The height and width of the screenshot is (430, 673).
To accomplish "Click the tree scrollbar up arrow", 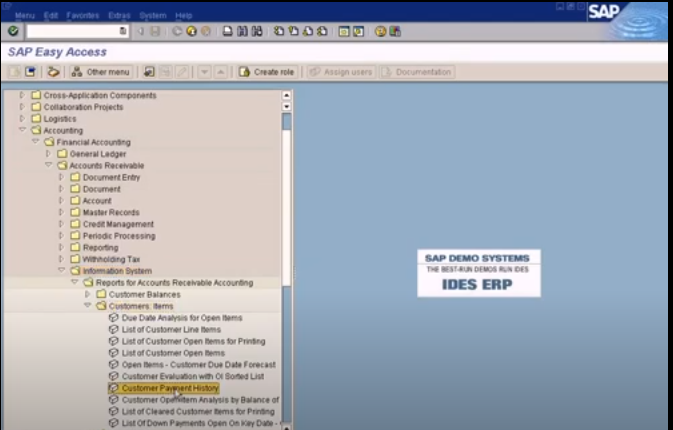I will (x=286, y=95).
